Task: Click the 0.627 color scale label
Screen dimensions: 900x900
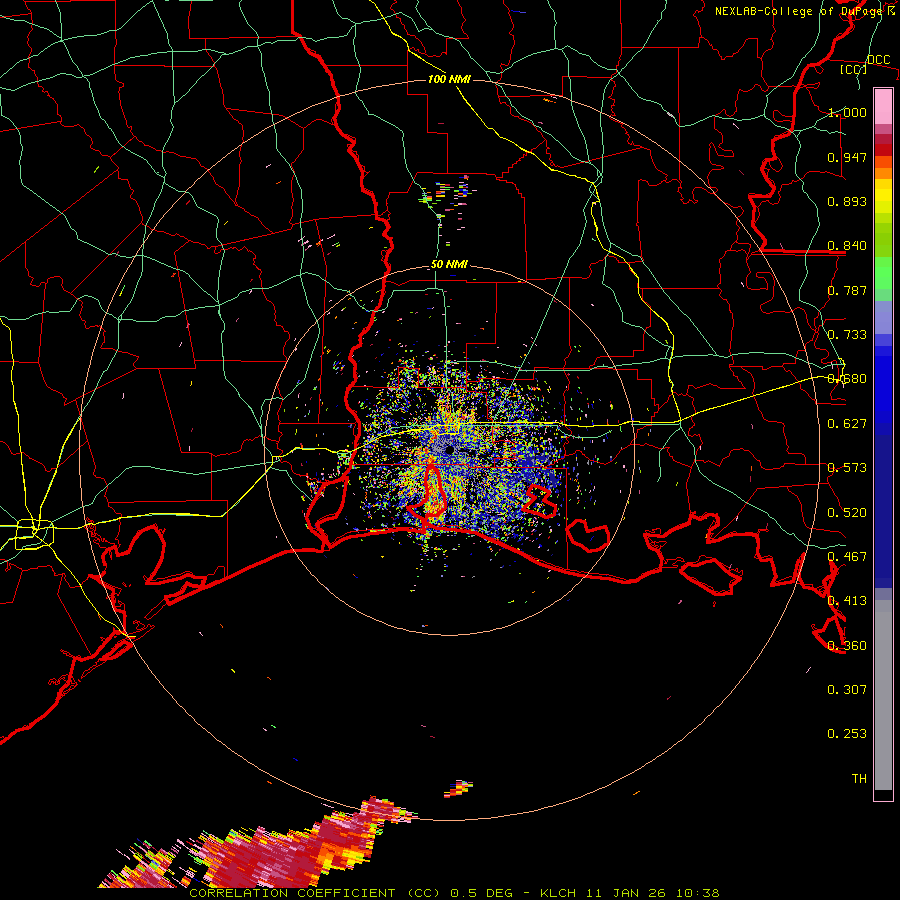Action: pyautogui.click(x=847, y=424)
